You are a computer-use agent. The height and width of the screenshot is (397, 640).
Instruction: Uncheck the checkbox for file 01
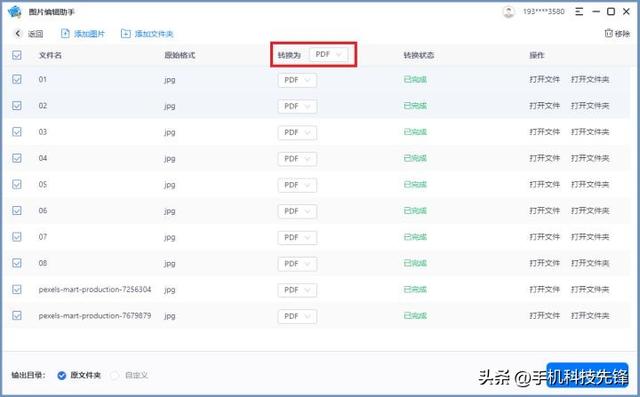[17, 79]
